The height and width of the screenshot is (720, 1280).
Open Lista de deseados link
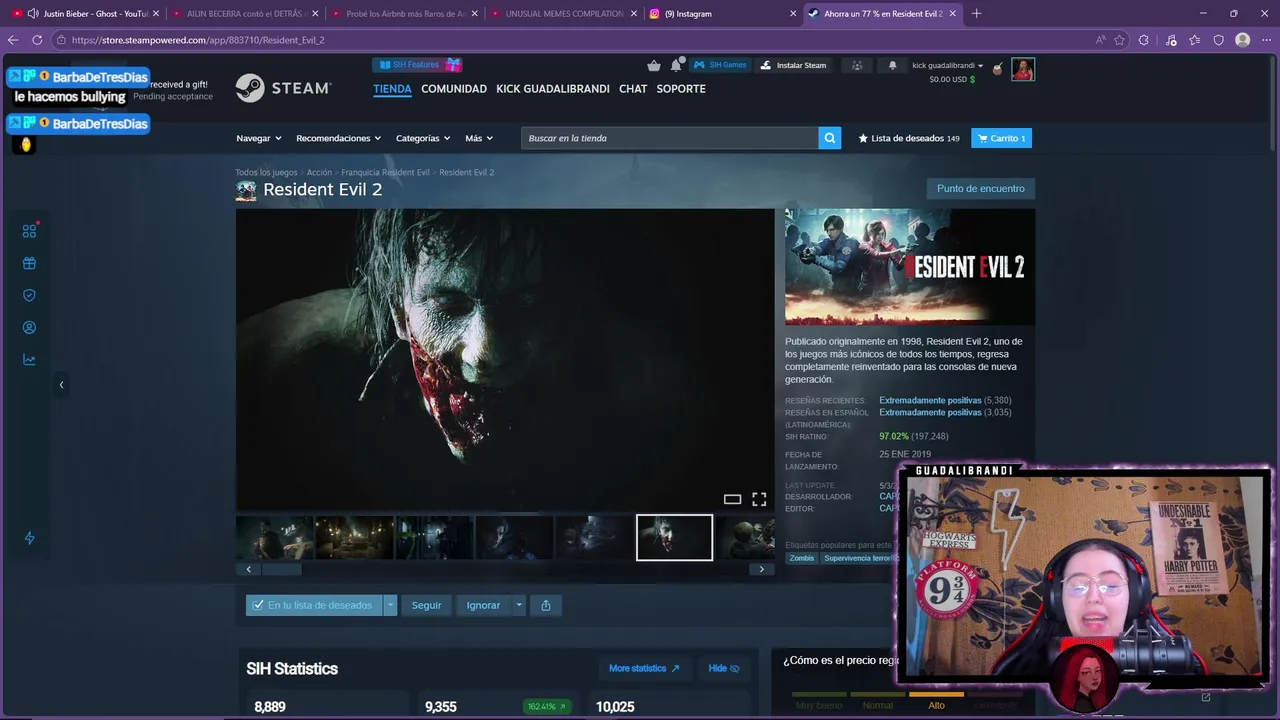point(909,138)
